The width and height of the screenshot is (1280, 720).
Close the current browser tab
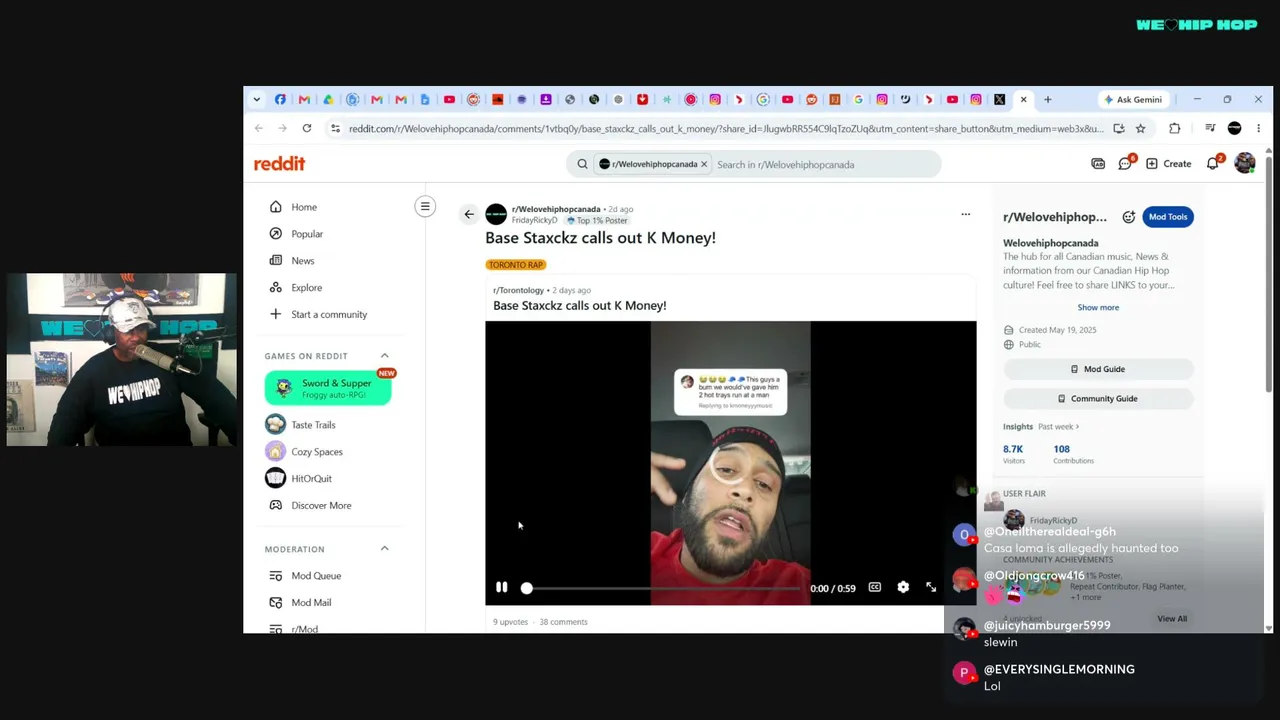[x=1023, y=100]
